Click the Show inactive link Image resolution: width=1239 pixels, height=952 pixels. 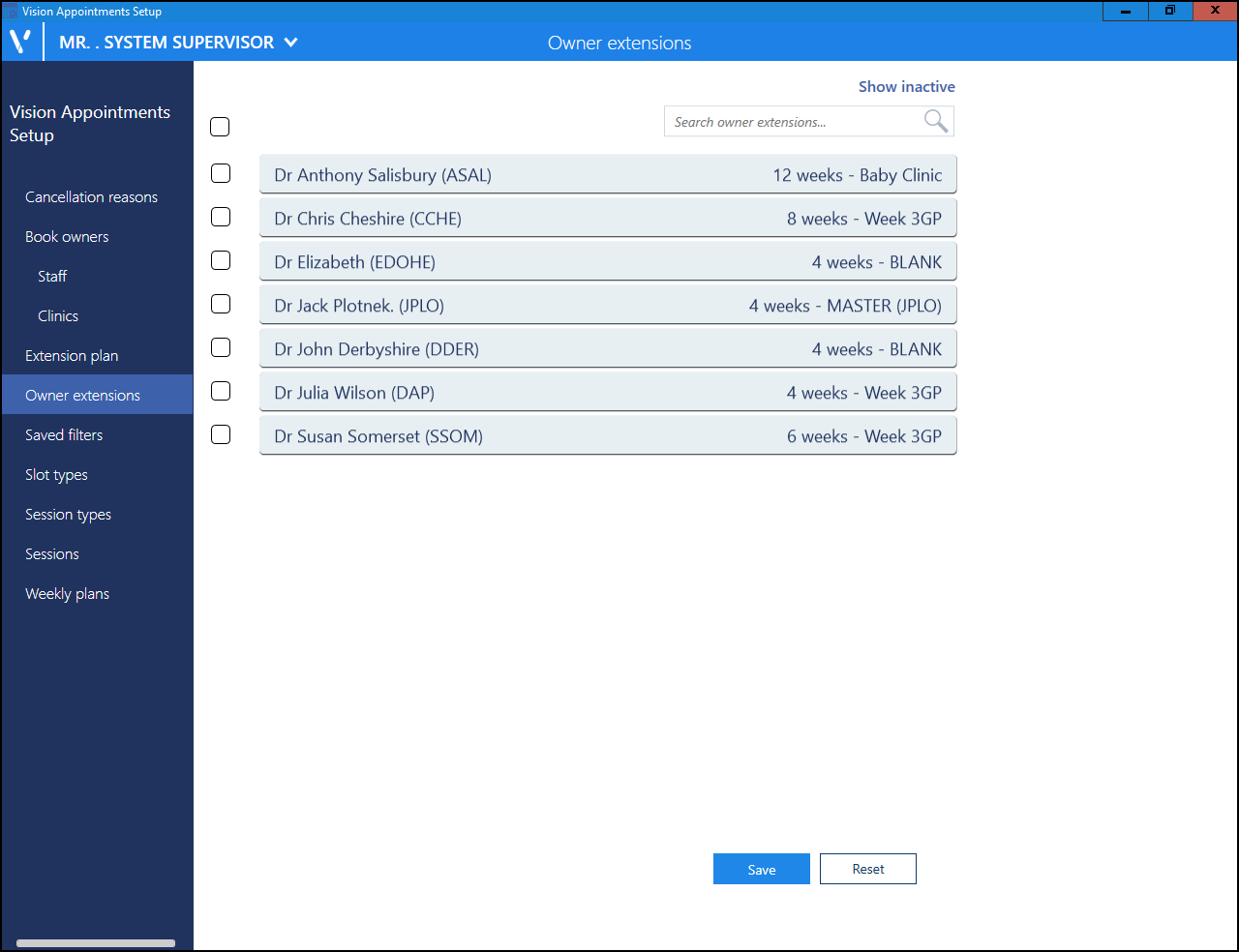[906, 86]
